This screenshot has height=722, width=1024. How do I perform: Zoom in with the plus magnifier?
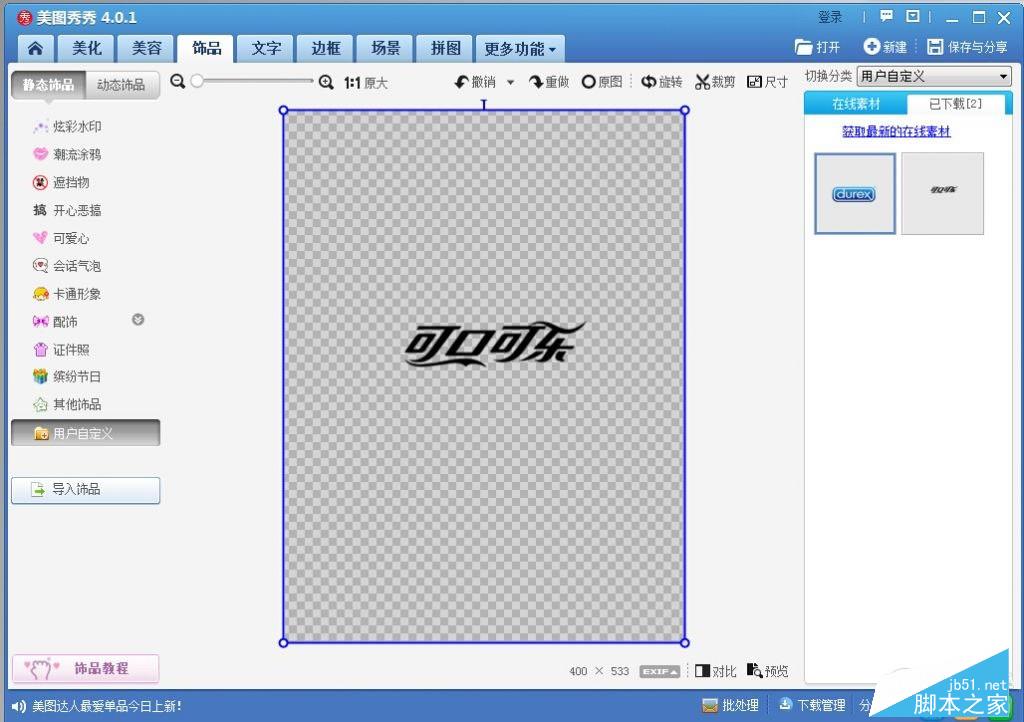point(326,82)
